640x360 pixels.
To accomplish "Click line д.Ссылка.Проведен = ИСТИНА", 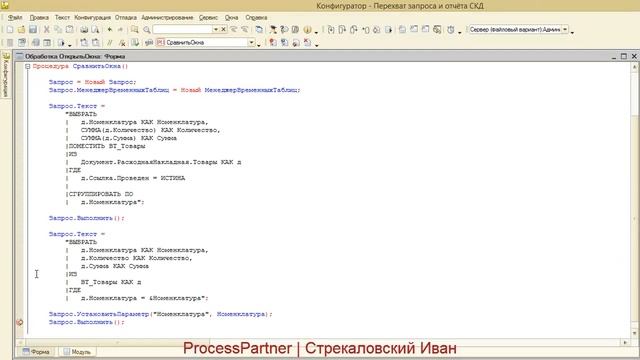I will click(x=133, y=178).
